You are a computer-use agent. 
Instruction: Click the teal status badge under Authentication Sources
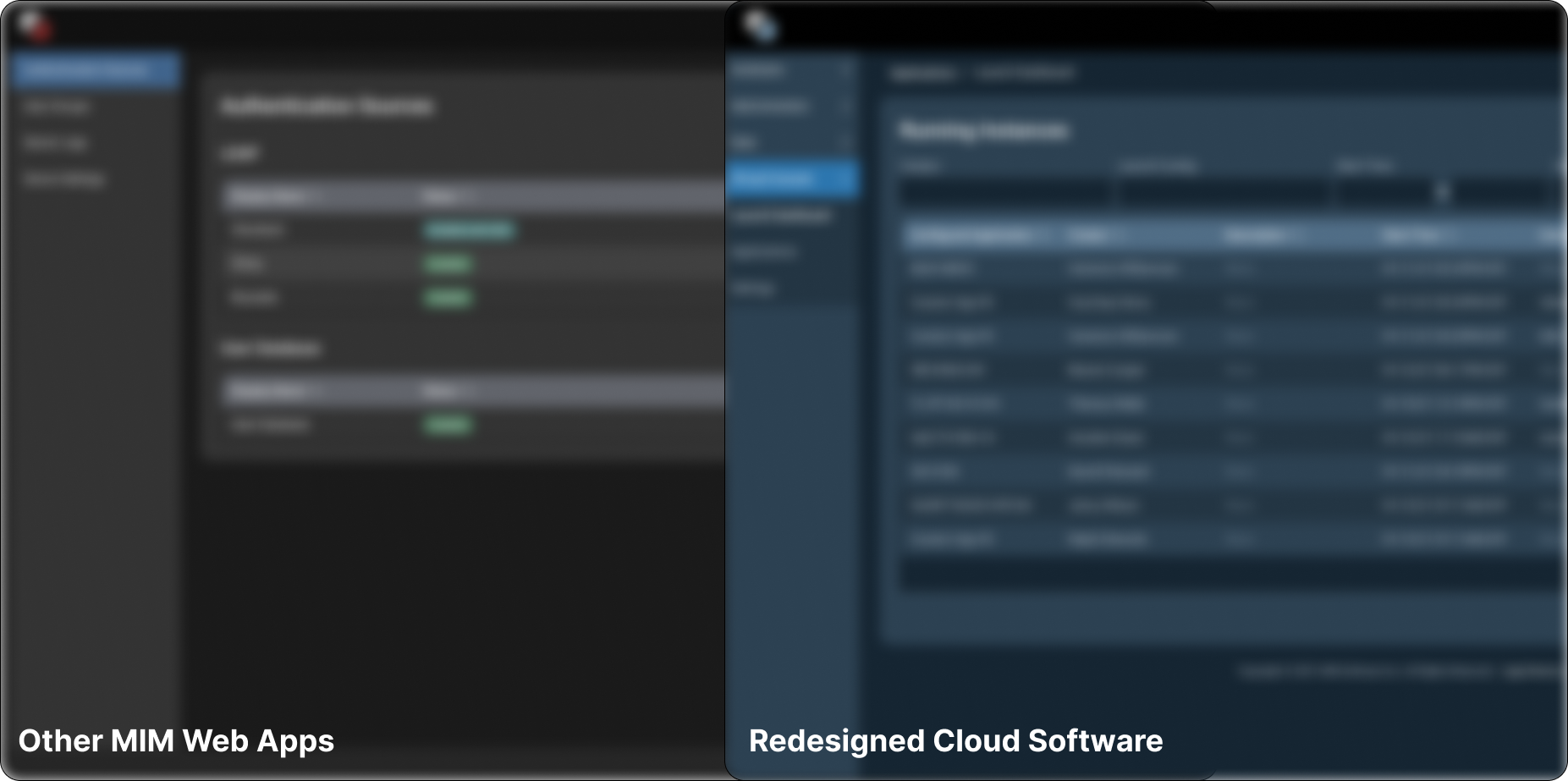(x=469, y=230)
